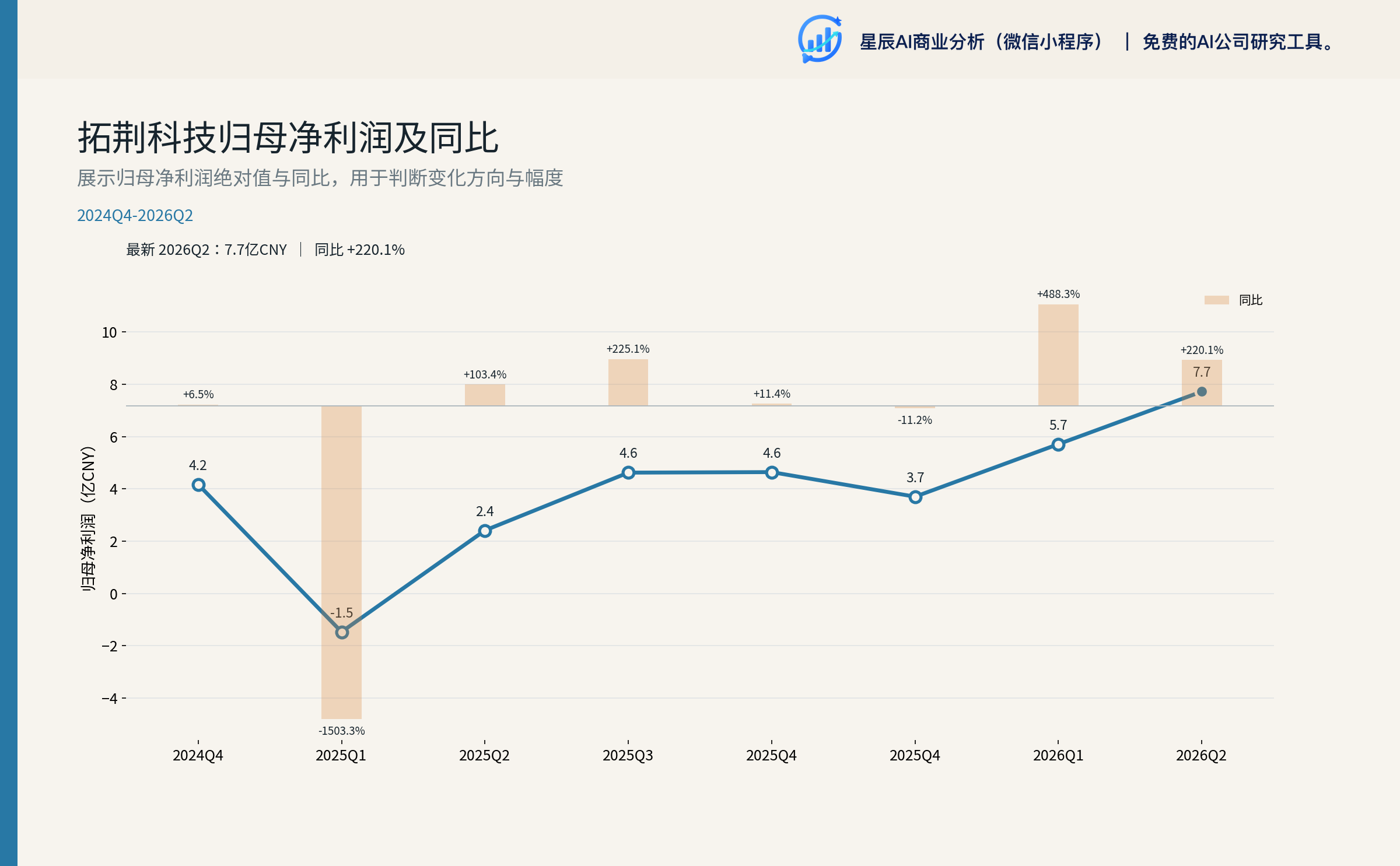Click the x-axis label 2025Q3
The image size is (1400, 866).
click(628, 756)
